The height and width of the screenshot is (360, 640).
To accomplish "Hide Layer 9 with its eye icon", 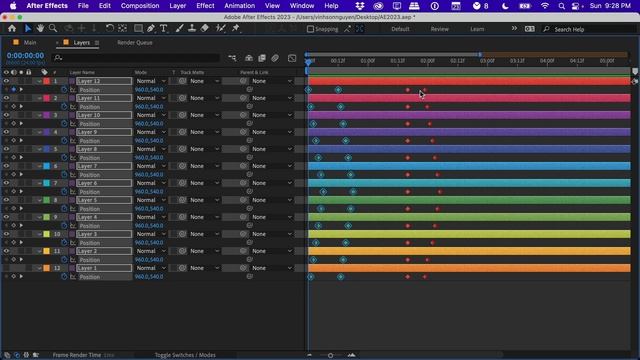I will click(6, 132).
